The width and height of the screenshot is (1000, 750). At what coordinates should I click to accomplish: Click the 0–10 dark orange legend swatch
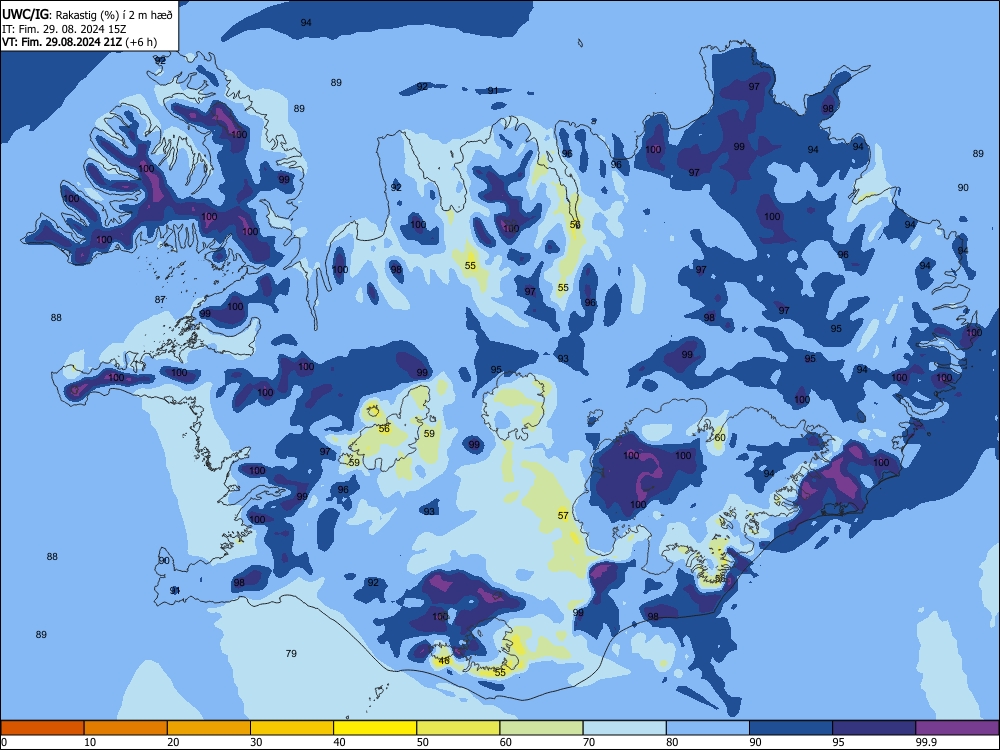coord(42,728)
